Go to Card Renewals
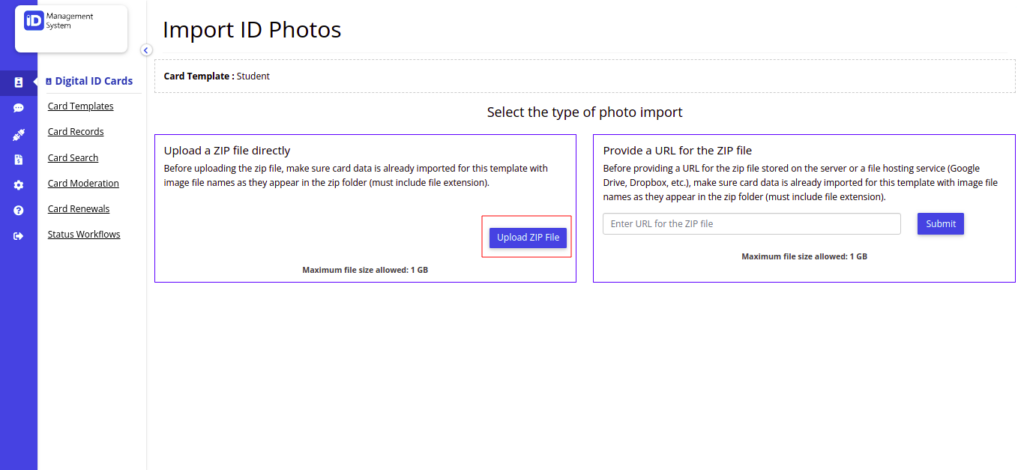The width and height of the screenshot is (1024, 470). click(x=78, y=209)
